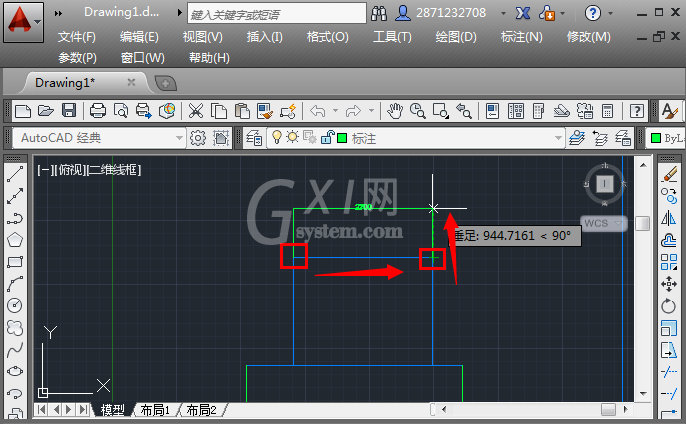
Task: Expand the quick access toolbar overflow arrows
Action: click(x=58, y=14)
